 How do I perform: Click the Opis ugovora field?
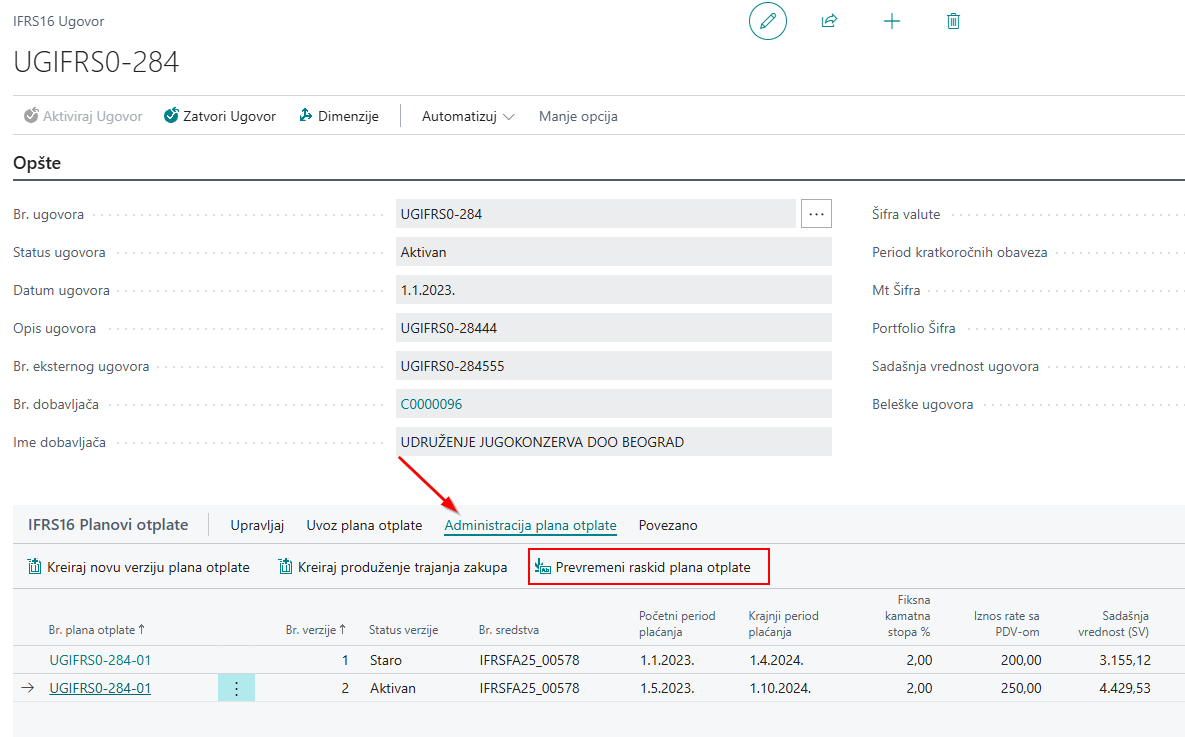pos(614,328)
